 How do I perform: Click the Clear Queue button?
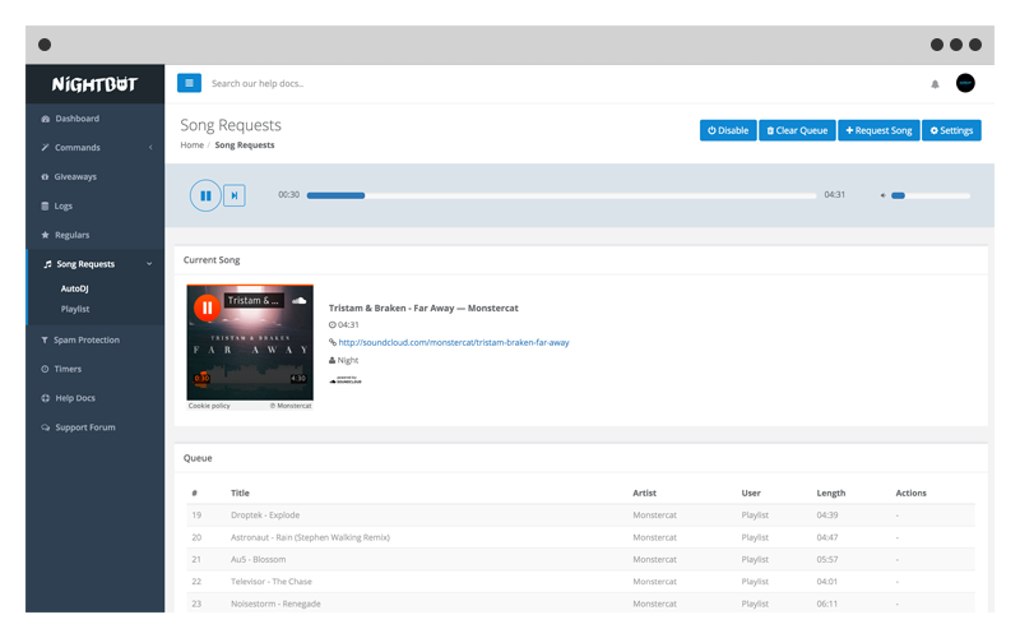tap(797, 130)
